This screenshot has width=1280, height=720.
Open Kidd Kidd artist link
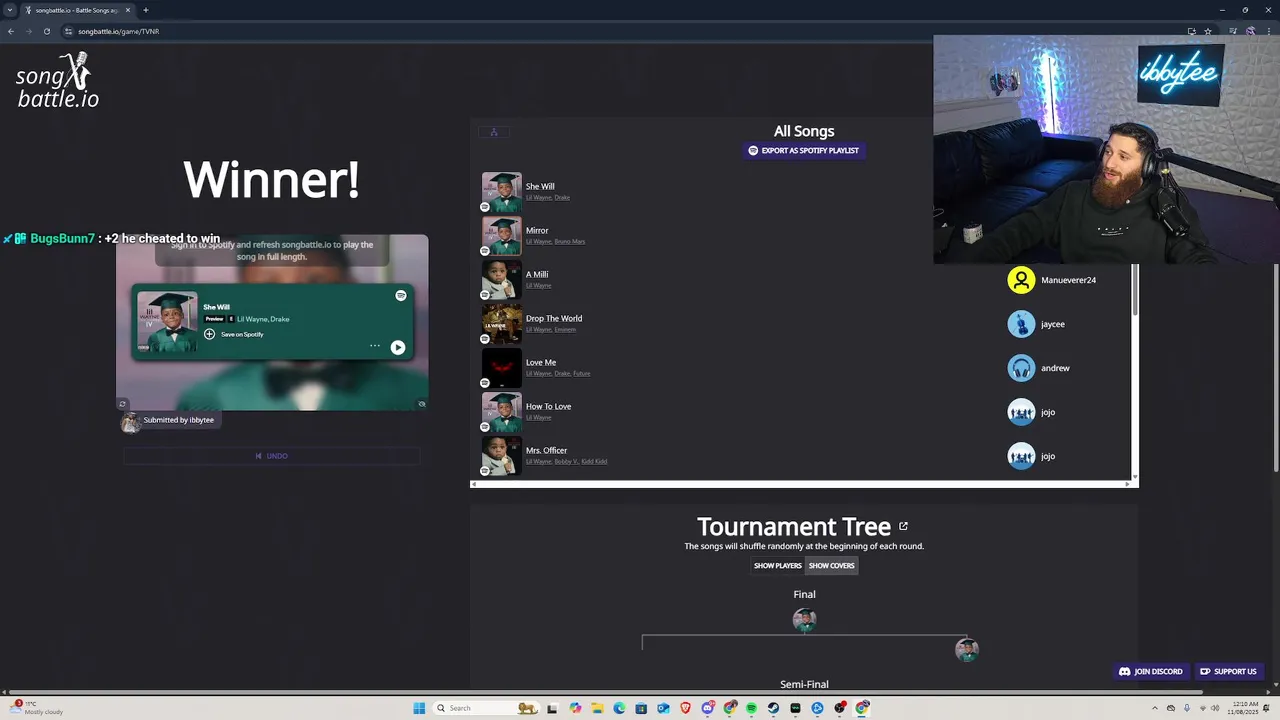tap(594, 462)
